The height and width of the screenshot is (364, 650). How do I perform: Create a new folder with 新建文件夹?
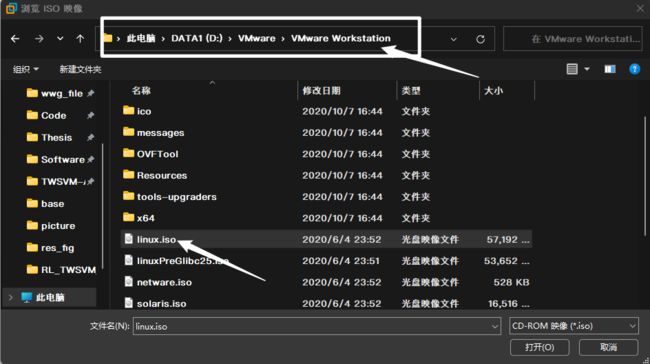[x=80, y=69]
